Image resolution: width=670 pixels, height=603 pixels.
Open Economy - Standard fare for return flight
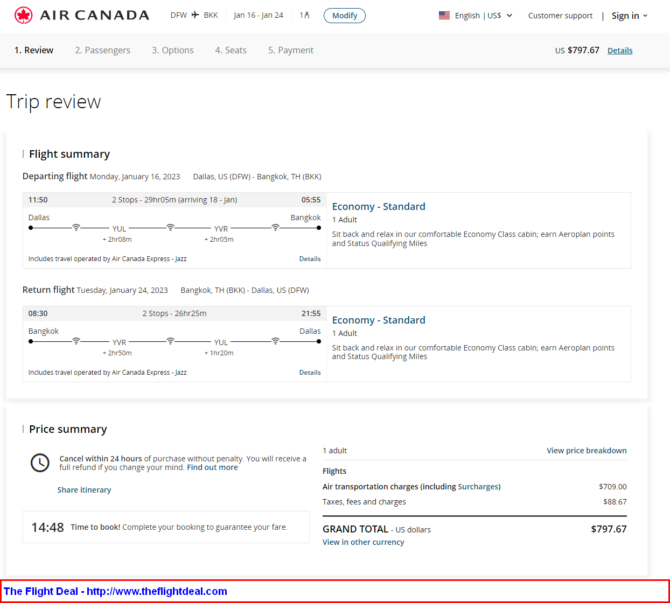pos(379,320)
